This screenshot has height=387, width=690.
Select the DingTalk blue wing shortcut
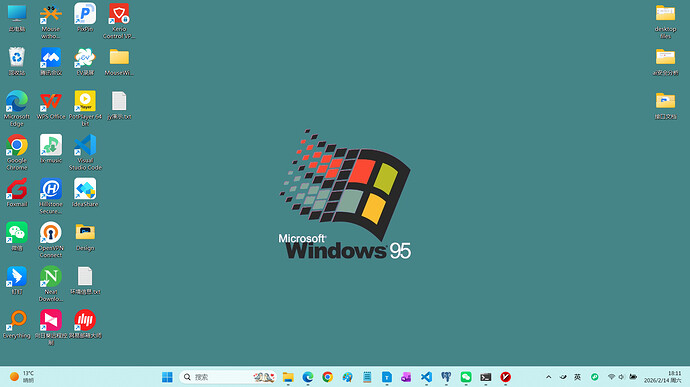[17, 280]
